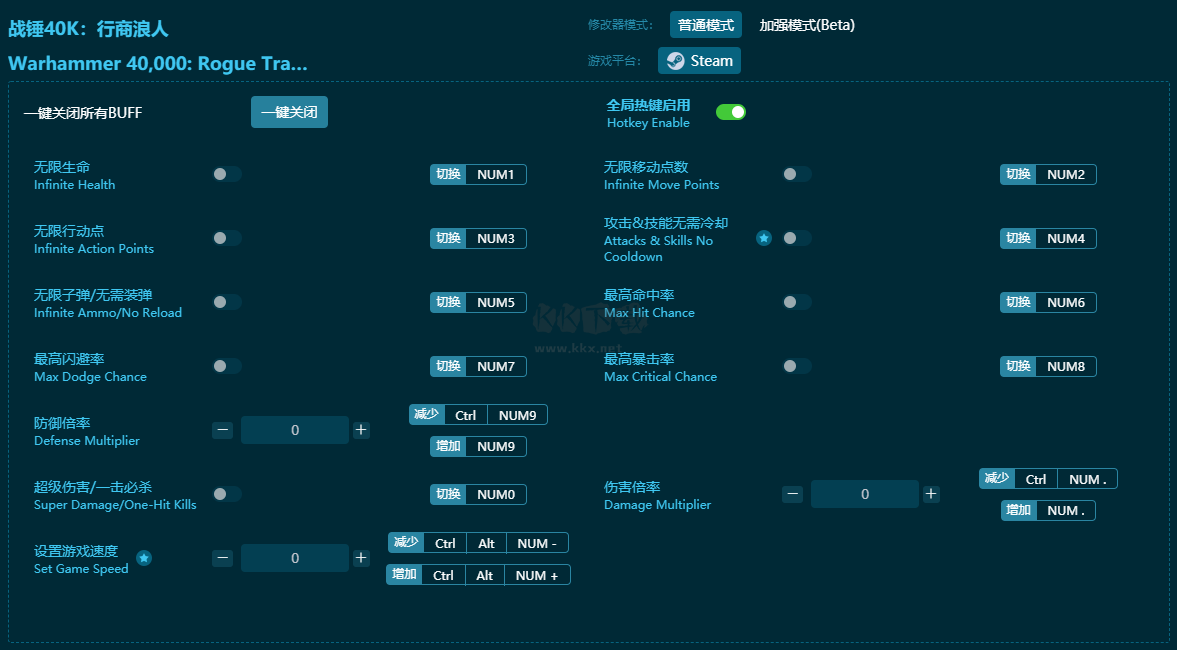Click 'NUM +' in Game Speed increase hotkey

(537, 575)
